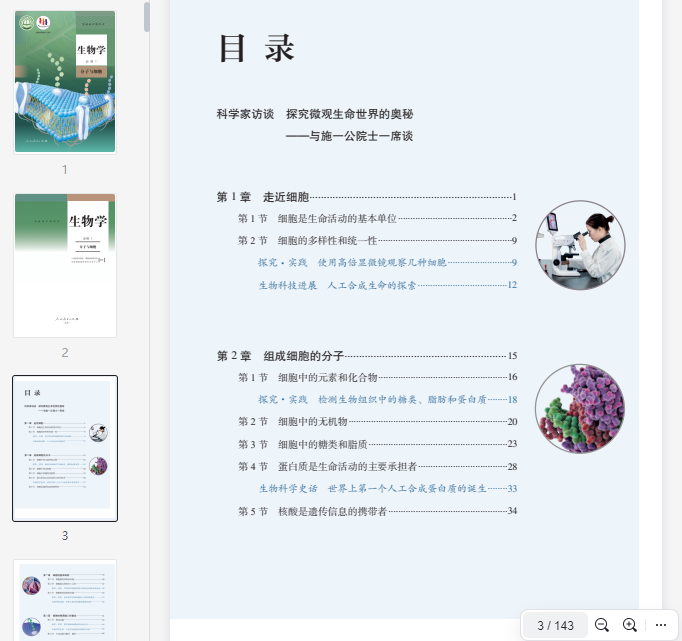Click the 与施一公院士一席谈 subtitle line
Viewport: 682px width, 641px height.
click(x=349, y=136)
